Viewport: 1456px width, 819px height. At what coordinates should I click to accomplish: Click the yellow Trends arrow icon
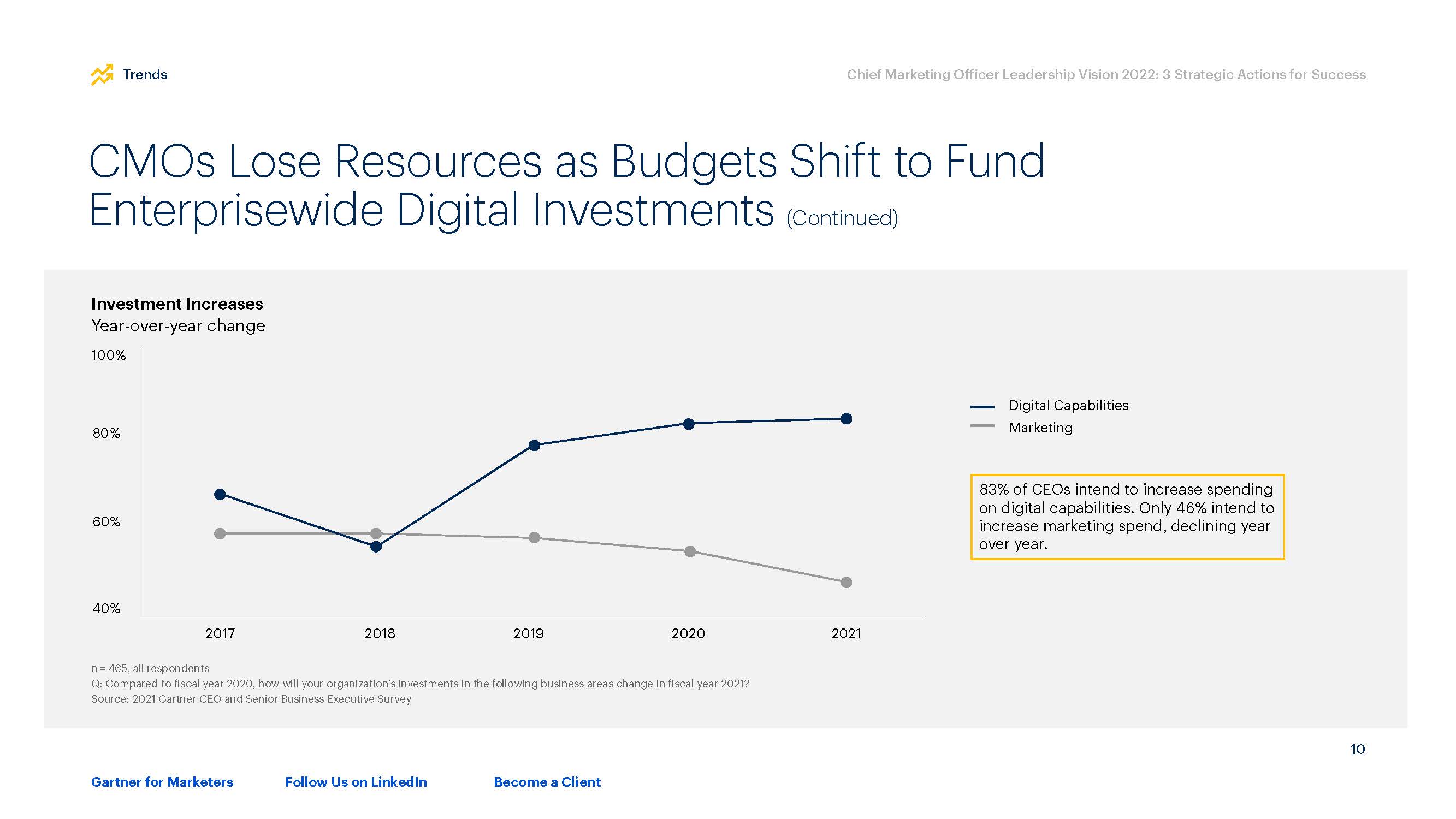coord(102,75)
